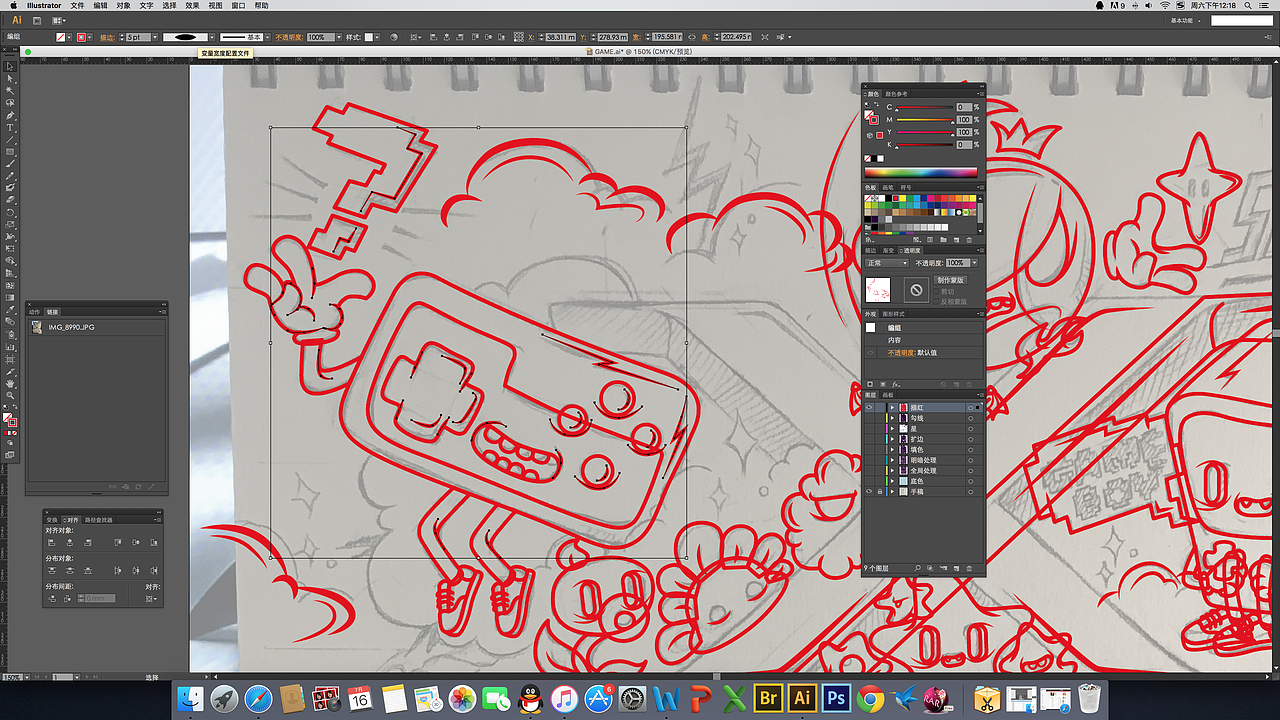Open Google Chrome from the Dock
The height and width of the screenshot is (720, 1280).
point(870,698)
